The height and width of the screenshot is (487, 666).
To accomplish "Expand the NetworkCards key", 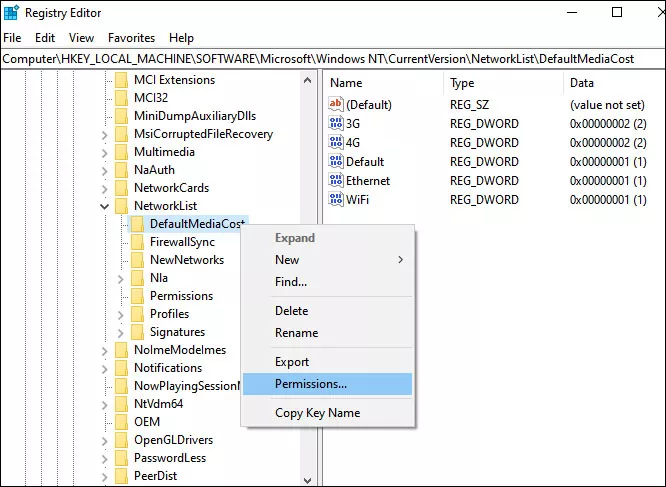I will coord(105,189).
